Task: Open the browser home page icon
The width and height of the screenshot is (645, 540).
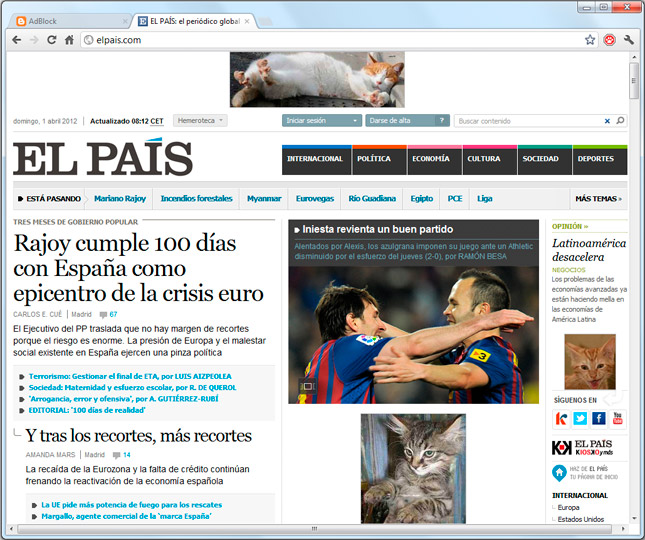Action: (69, 40)
